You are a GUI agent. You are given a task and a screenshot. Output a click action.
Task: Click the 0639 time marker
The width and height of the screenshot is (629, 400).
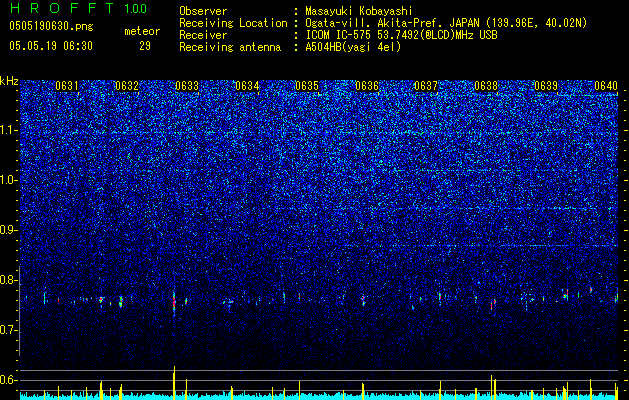[546, 86]
